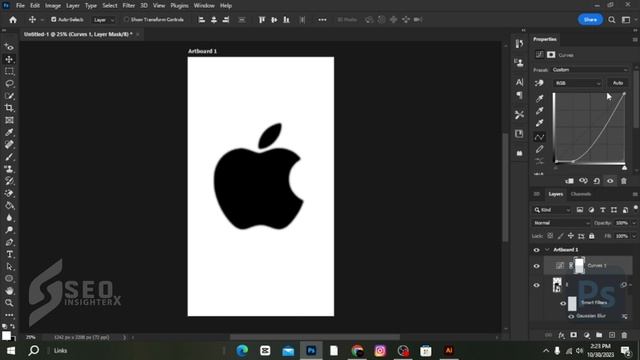
Task: Click the Align right edges icon
Action: pyautogui.click(x=226, y=20)
